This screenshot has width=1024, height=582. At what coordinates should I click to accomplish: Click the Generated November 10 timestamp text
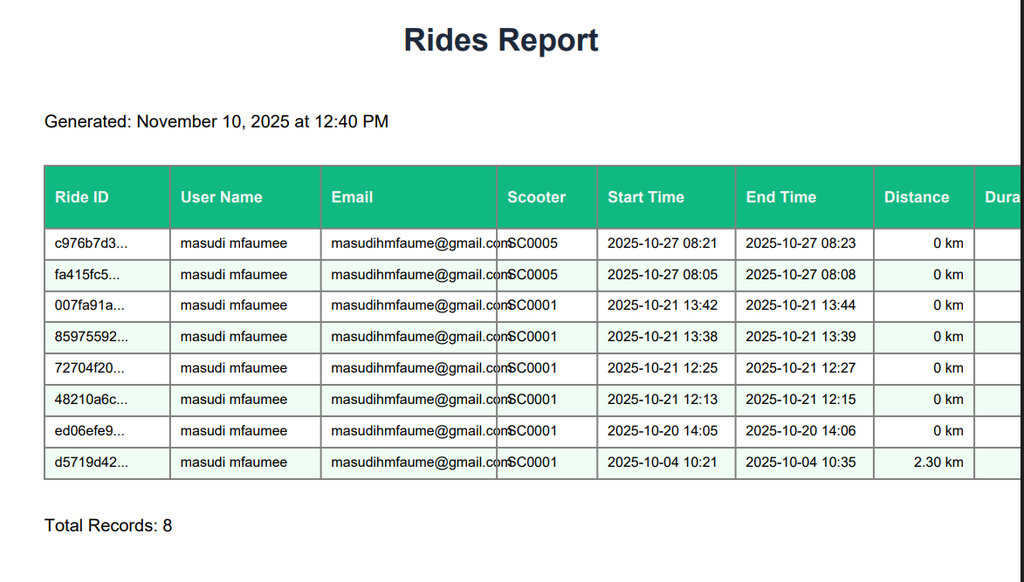coord(216,122)
